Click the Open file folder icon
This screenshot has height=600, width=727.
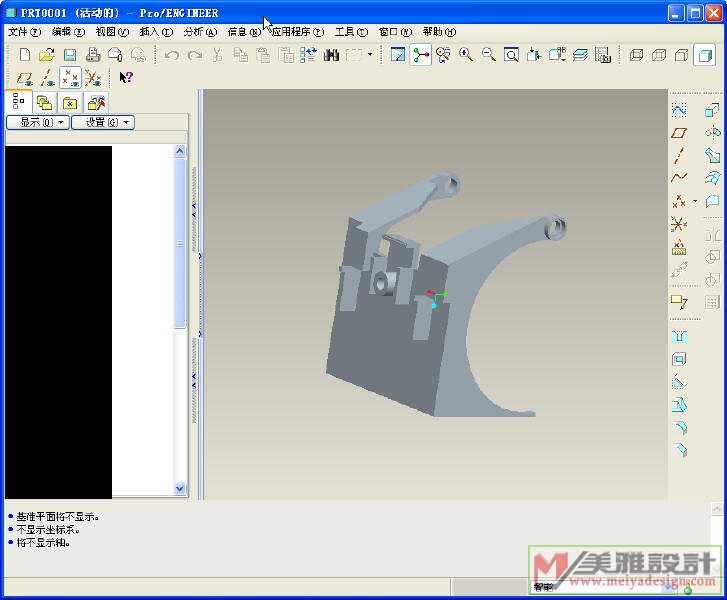[46, 55]
